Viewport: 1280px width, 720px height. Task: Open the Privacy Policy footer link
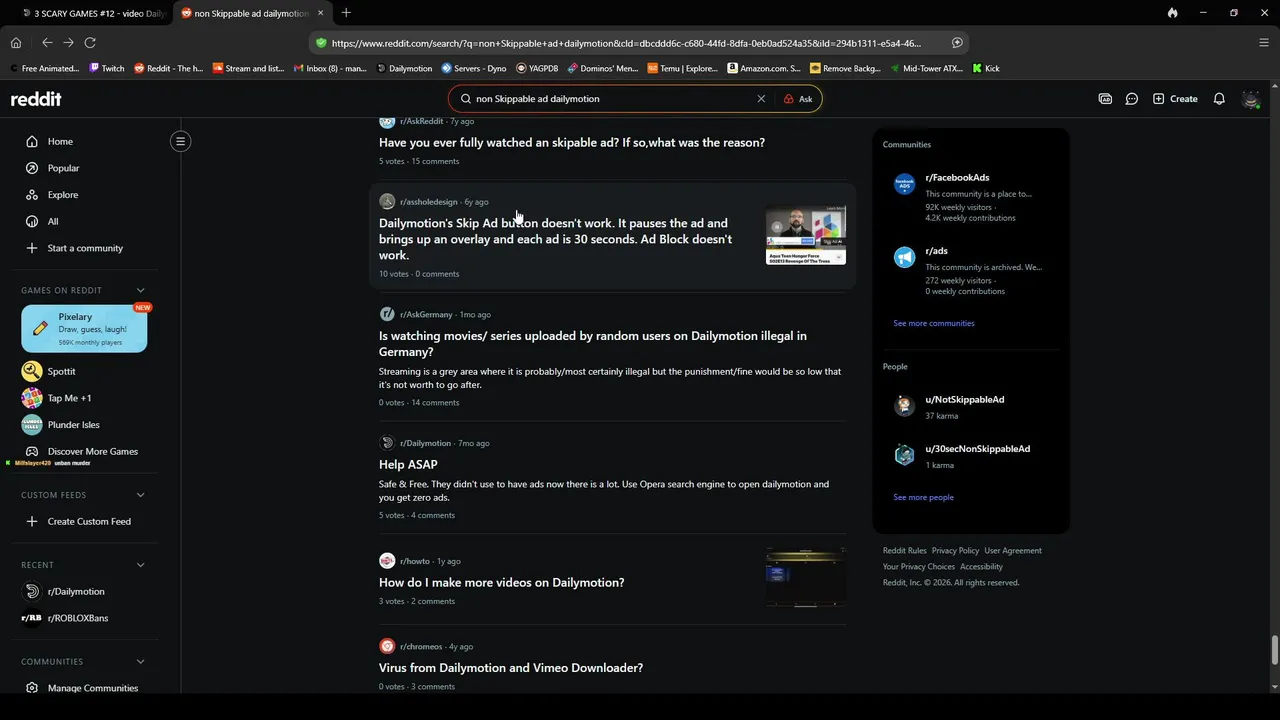tap(955, 551)
